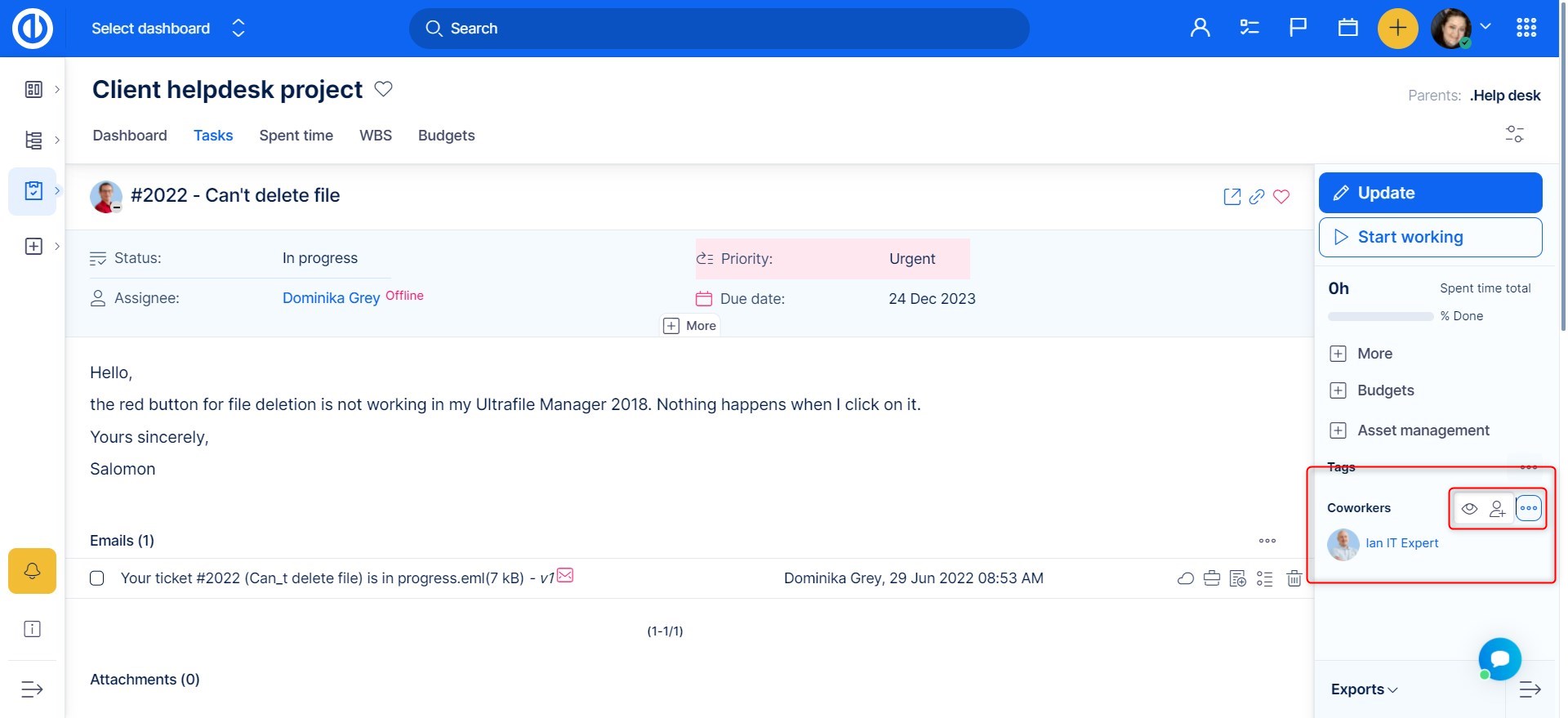Open the apps grid menu icon

pyautogui.click(x=1526, y=29)
